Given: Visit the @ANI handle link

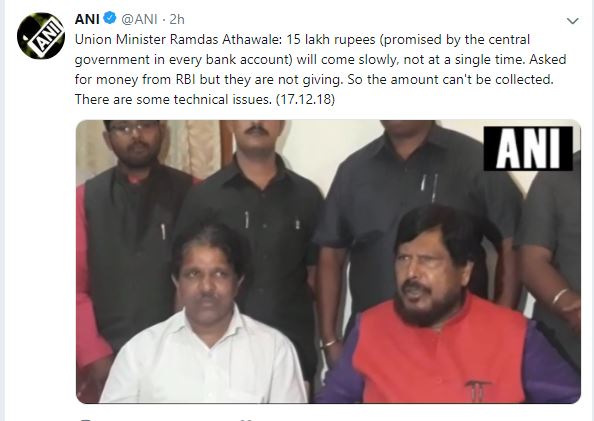Looking at the screenshot, I should point(139,19).
